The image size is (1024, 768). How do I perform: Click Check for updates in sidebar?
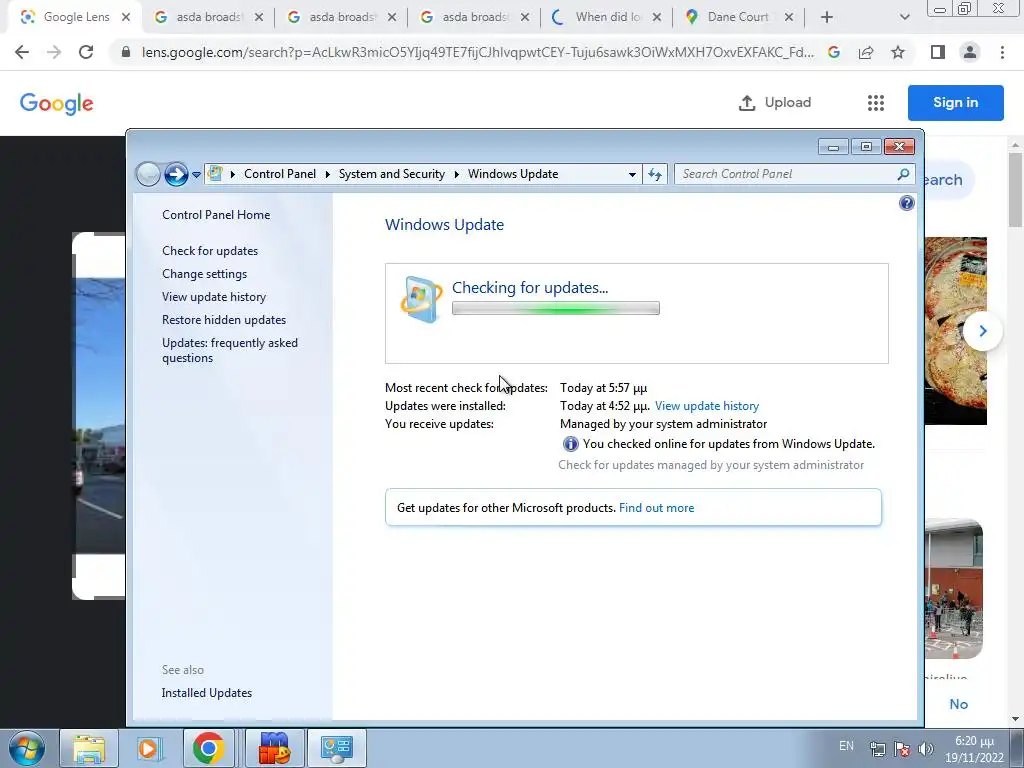click(x=210, y=251)
